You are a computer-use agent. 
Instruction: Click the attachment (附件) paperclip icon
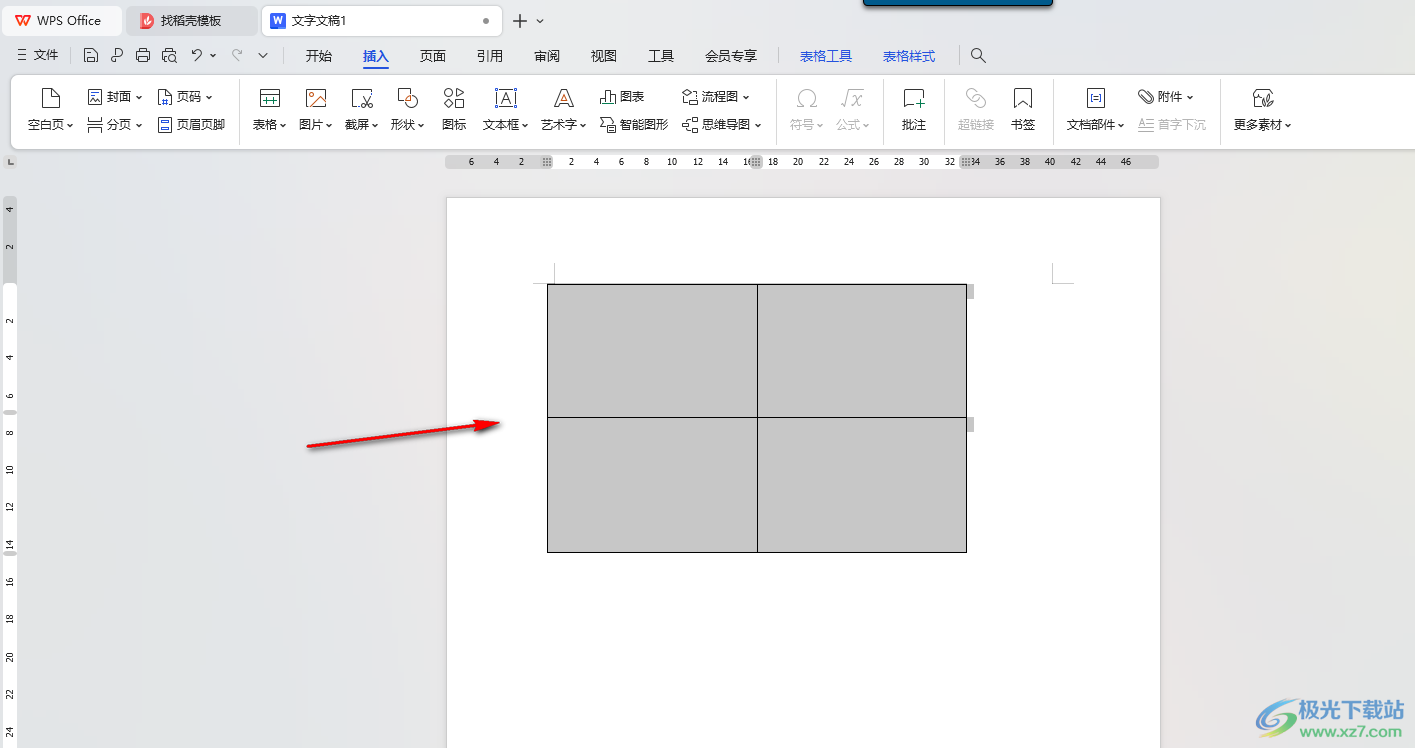[x=1146, y=97]
